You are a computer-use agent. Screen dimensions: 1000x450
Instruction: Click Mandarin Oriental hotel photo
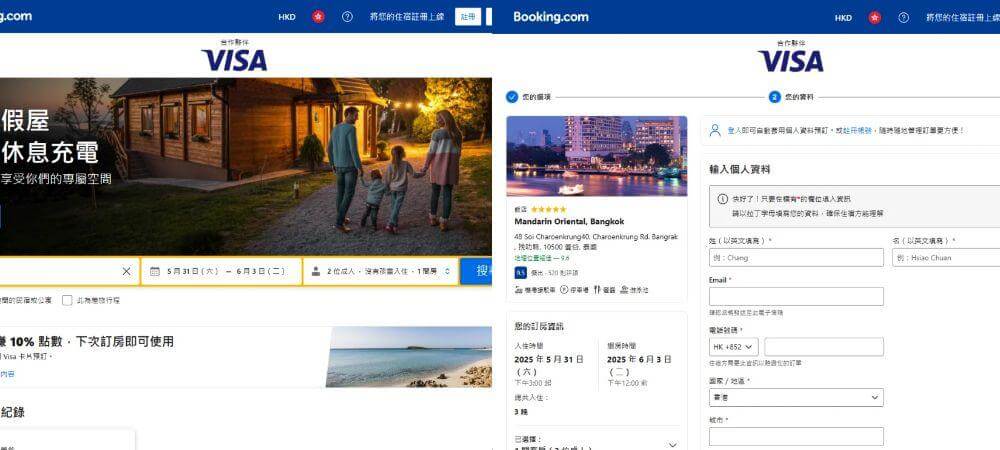597,156
